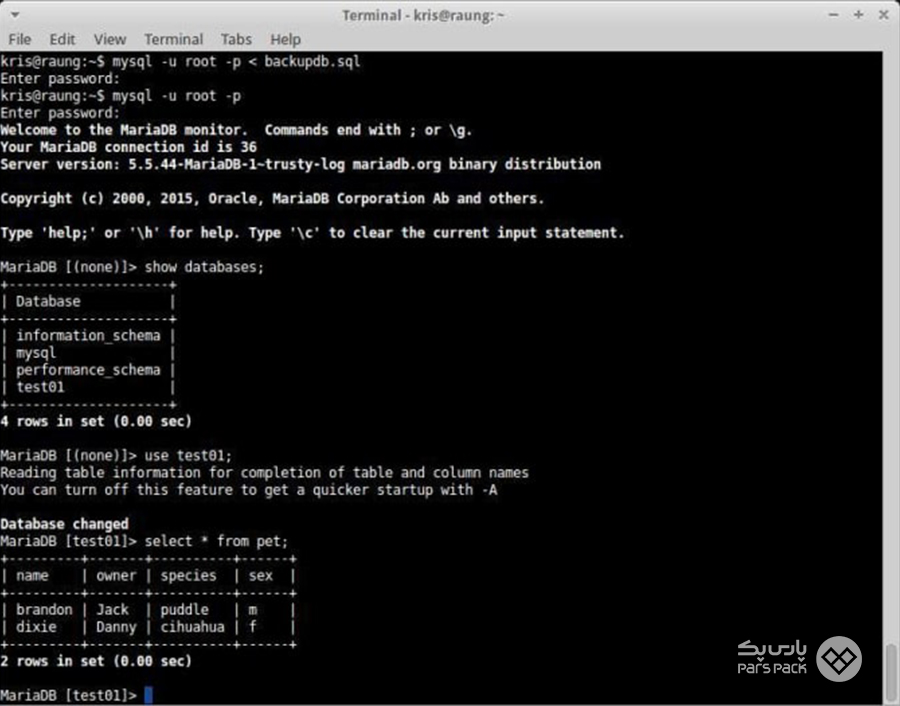The width and height of the screenshot is (900, 706).
Task: Maximize the Terminal window
Action: 859,15
